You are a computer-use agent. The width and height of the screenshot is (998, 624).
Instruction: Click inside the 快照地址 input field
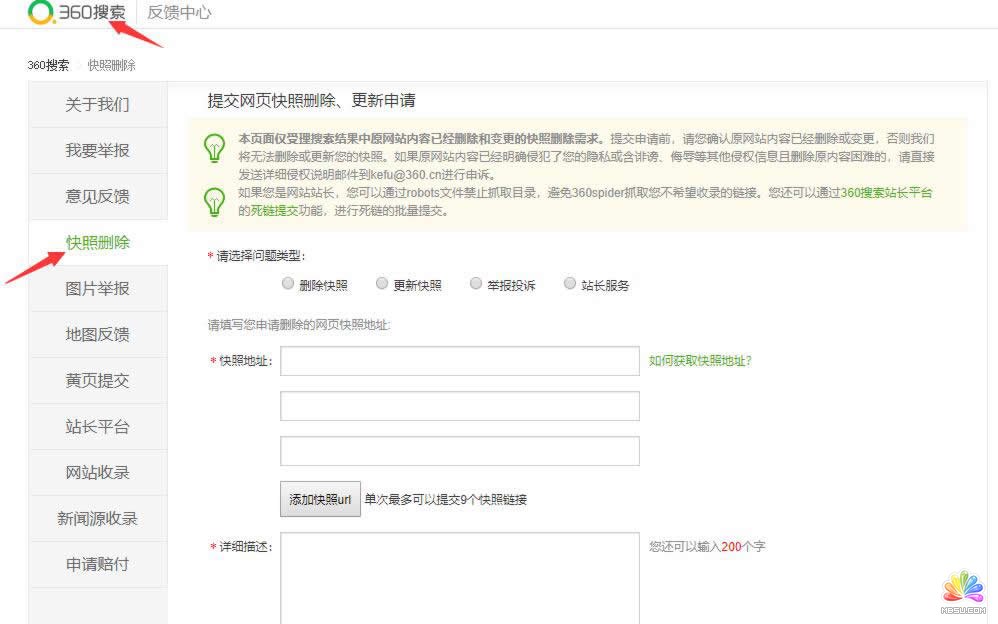click(x=460, y=360)
